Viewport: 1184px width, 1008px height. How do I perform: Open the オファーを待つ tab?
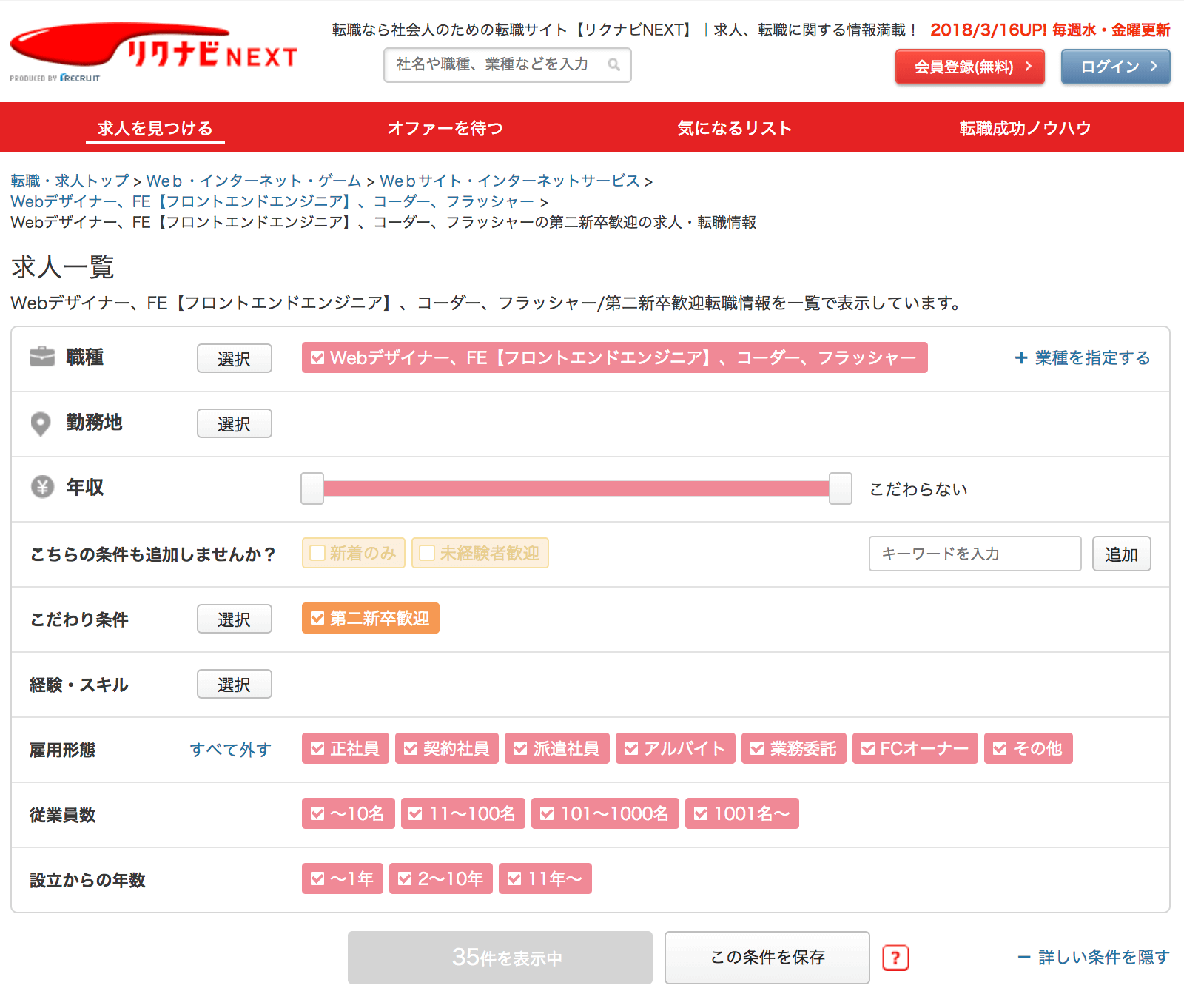pos(445,128)
